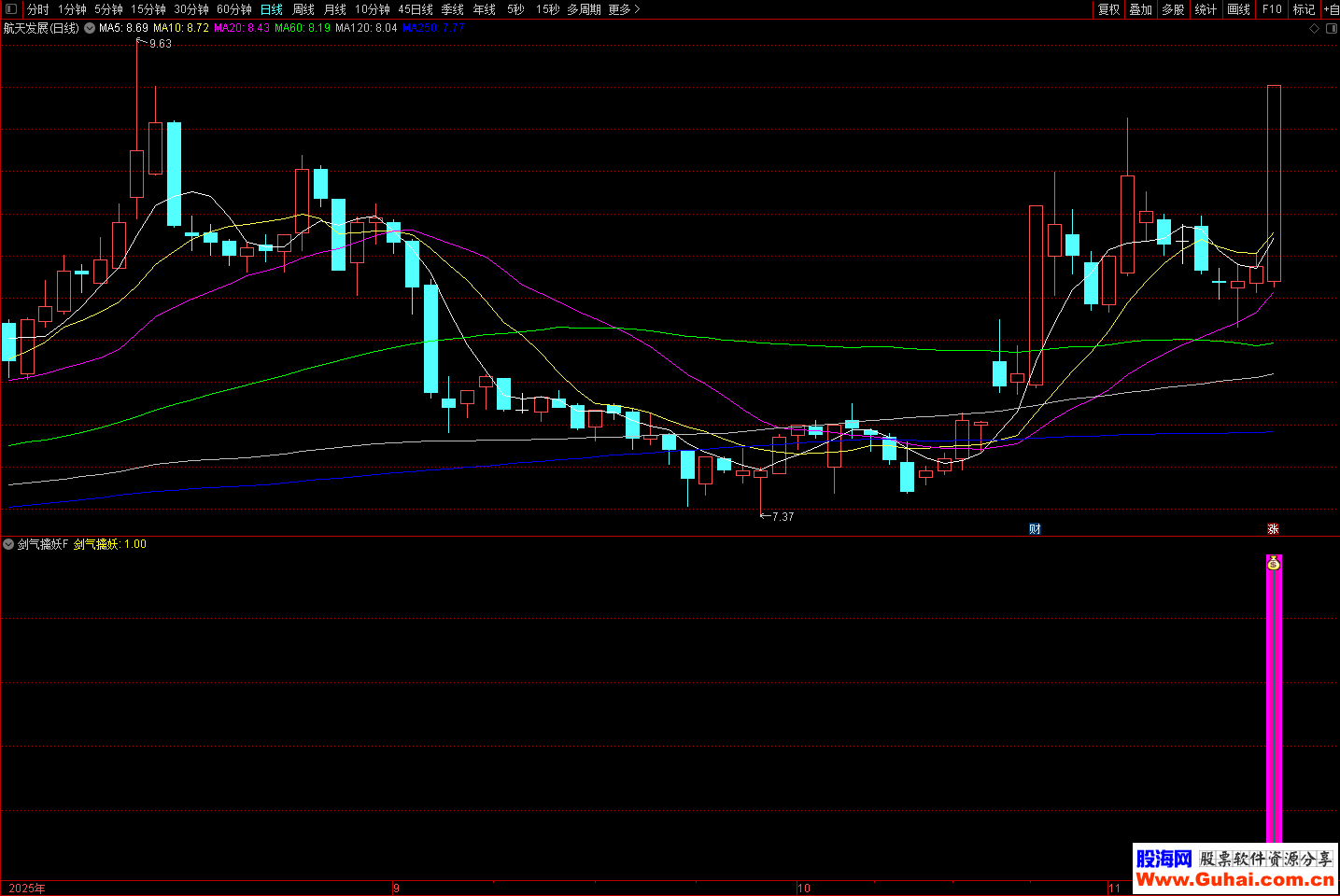Screen dimensions: 1340x896
Task: Open the 标记 mark tool
Action: pyautogui.click(x=1304, y=9)
